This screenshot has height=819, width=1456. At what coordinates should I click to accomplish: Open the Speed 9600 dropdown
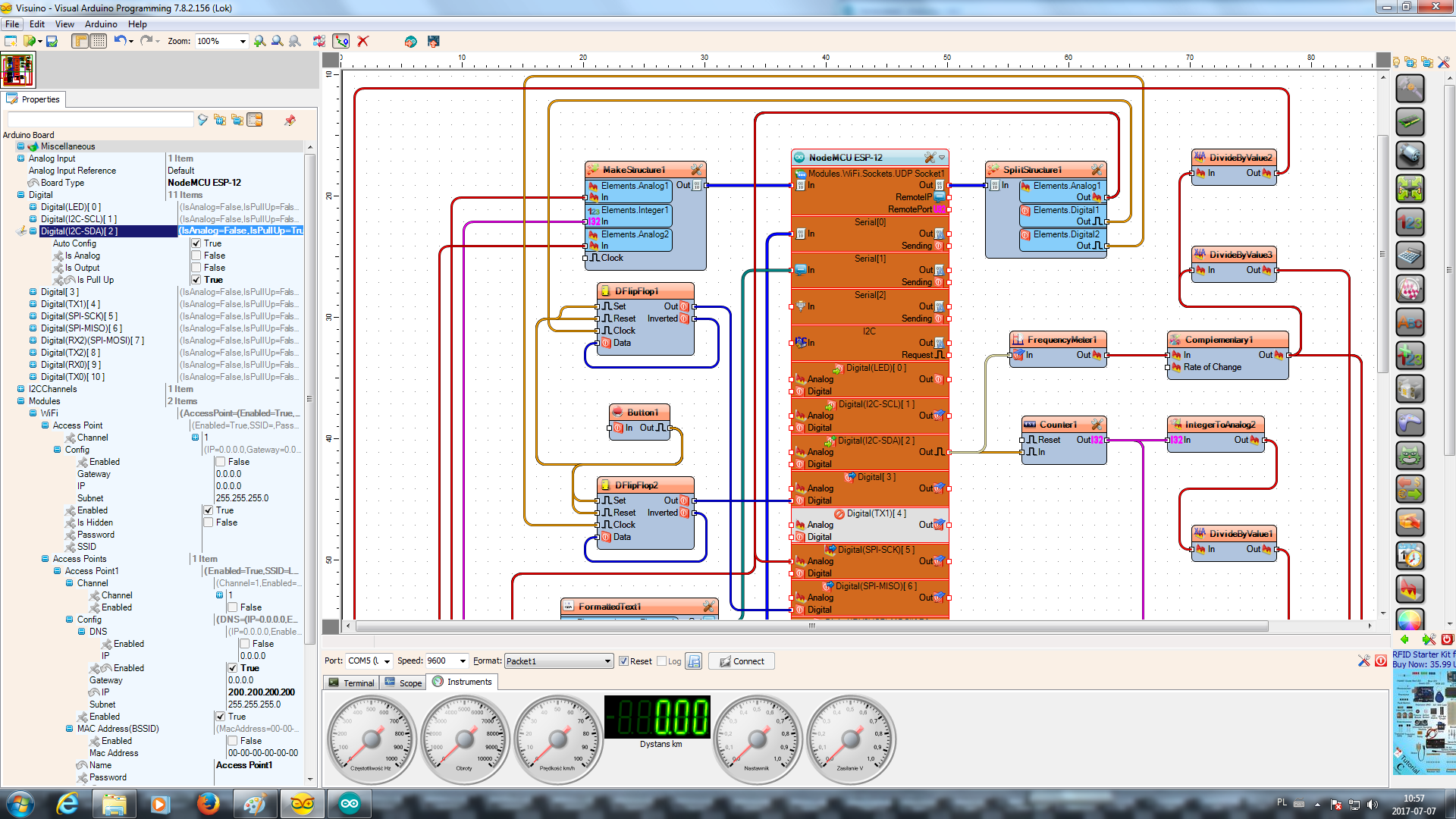coord(463,661)
